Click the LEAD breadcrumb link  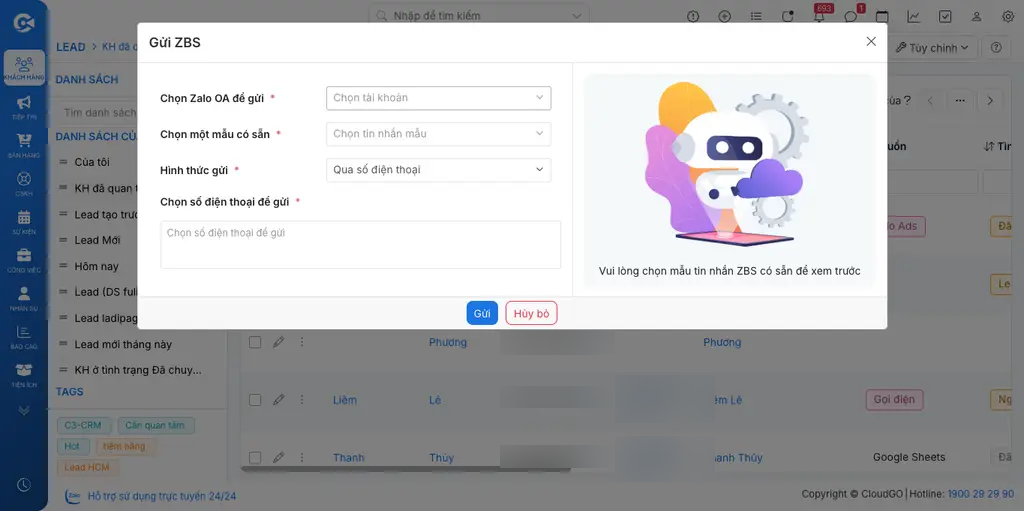pyautogui.click(x=71, y=47)
